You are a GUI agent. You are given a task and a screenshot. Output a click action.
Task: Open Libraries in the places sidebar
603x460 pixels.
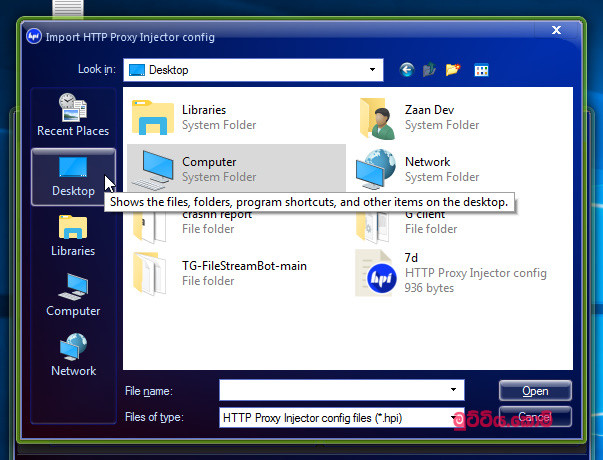[73, 235]
